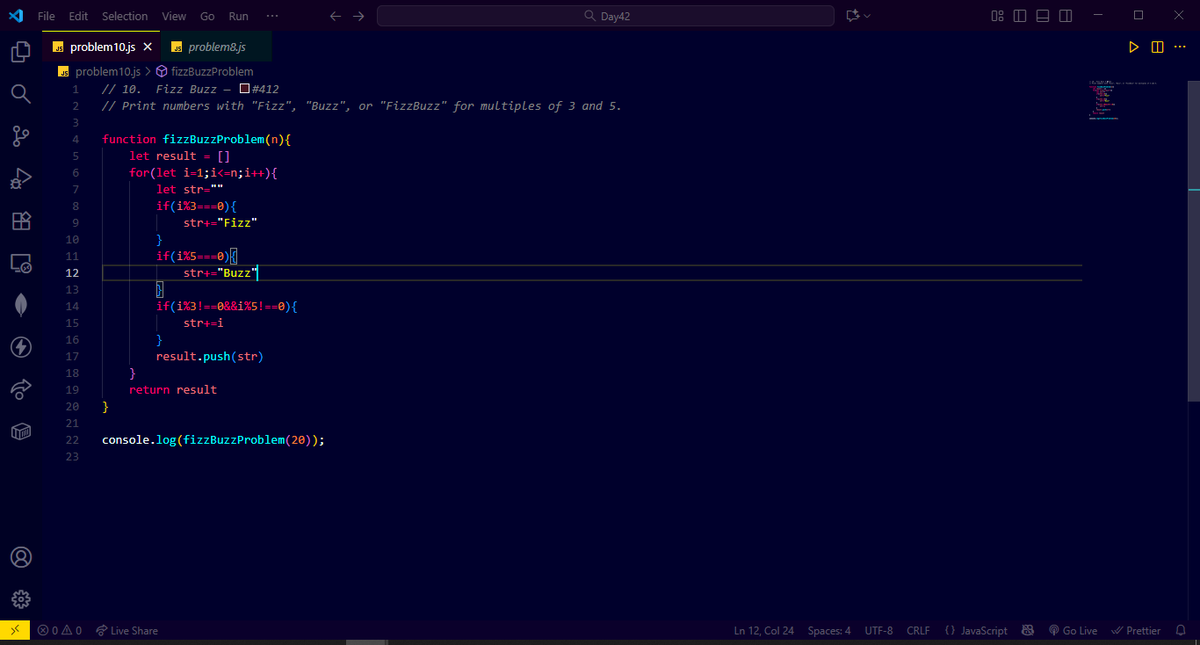Image resolution: width=1200 pixels, height=645 pixels.
Task: Open the fizzBuzzProblem breadcrumb dropdown
Action: (x=210, y=71)
